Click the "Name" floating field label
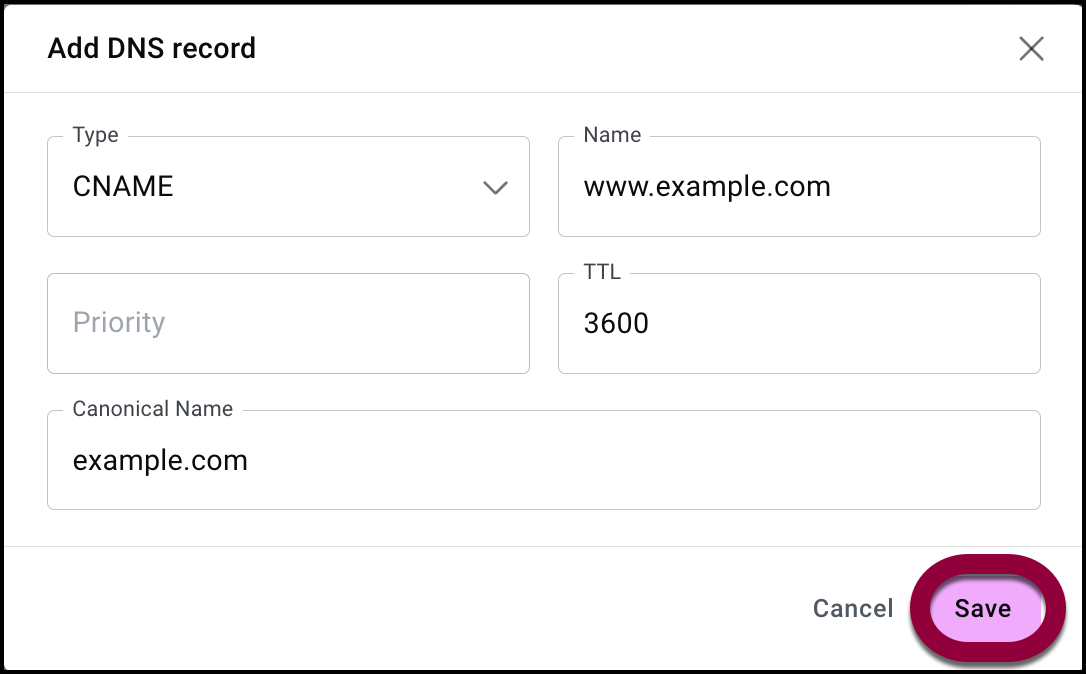Screen dimensions: 1086x674 click(x=612, y=135)
